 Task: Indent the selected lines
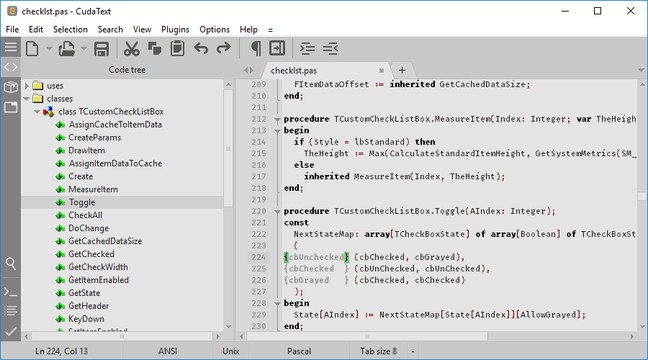307,49
